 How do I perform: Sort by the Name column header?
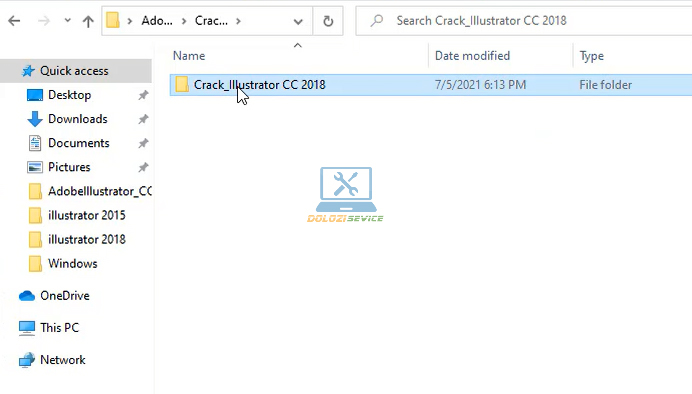pos(189,56)
